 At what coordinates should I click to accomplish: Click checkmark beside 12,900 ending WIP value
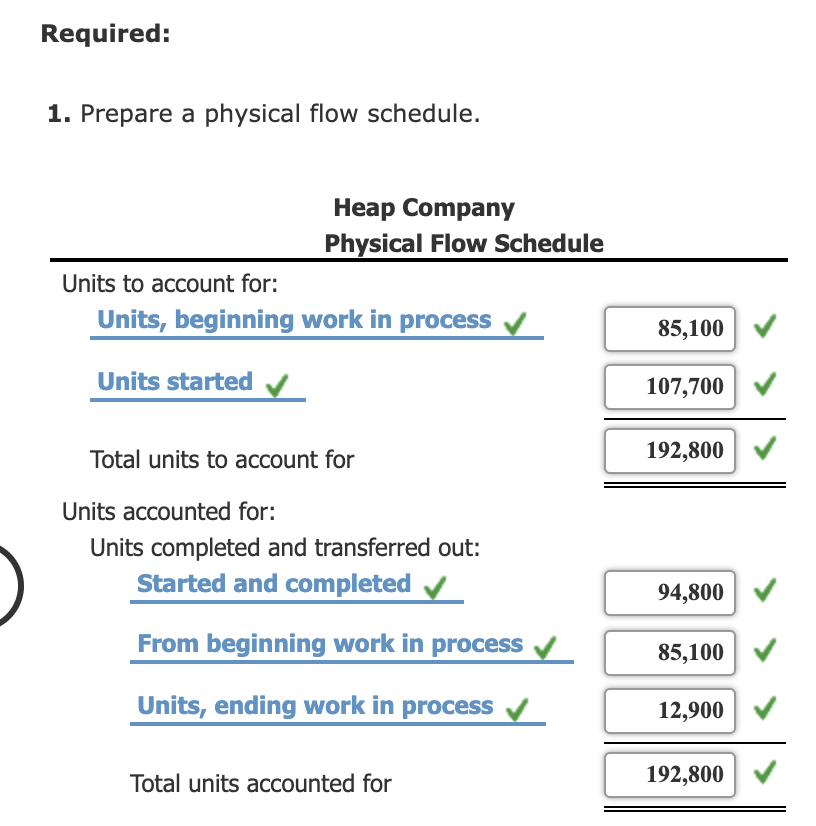click(764, 708)
